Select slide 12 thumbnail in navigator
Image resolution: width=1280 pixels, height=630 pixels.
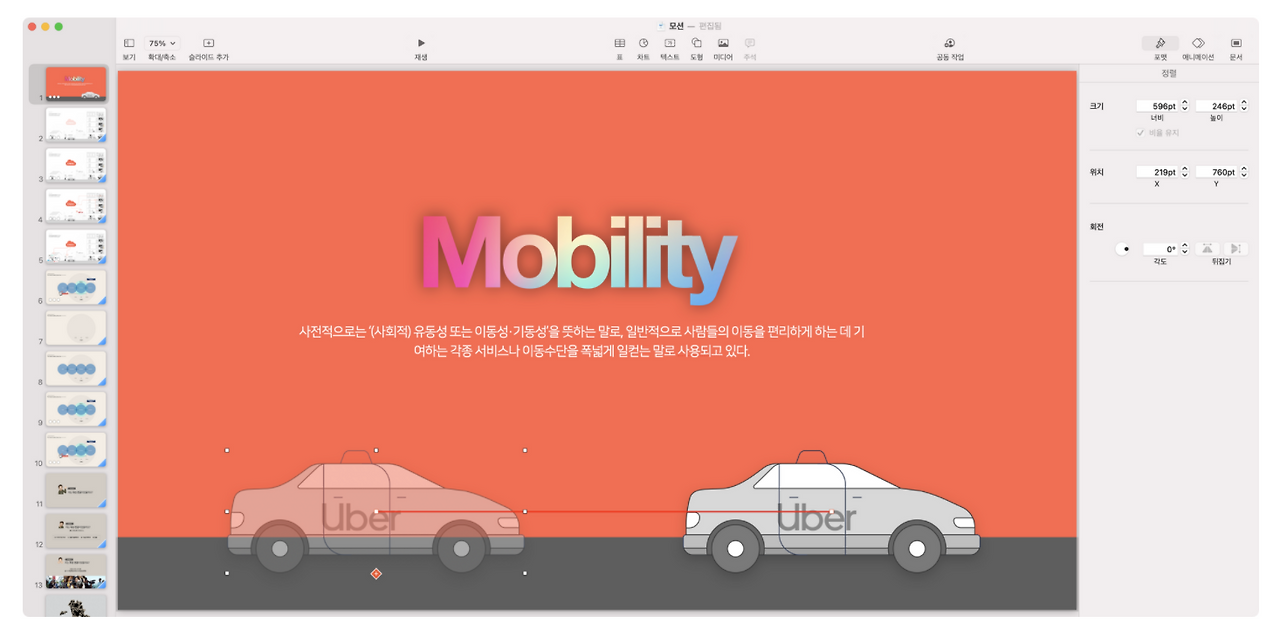76,531
